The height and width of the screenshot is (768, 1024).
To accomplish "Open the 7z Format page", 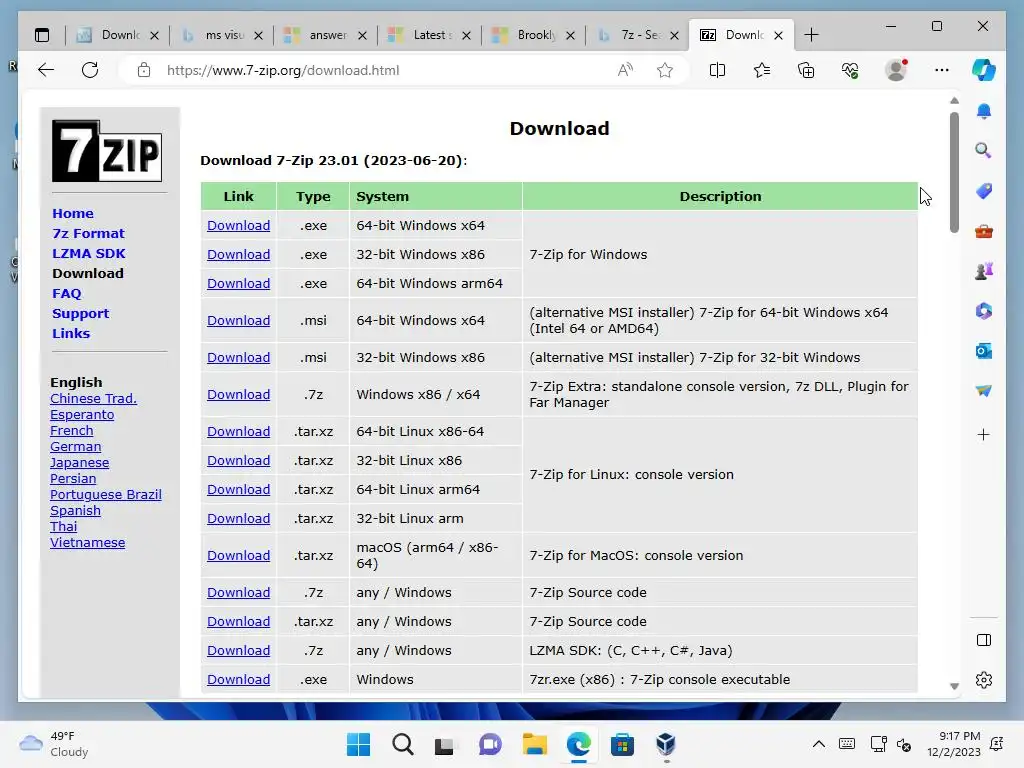I will 88,233.
